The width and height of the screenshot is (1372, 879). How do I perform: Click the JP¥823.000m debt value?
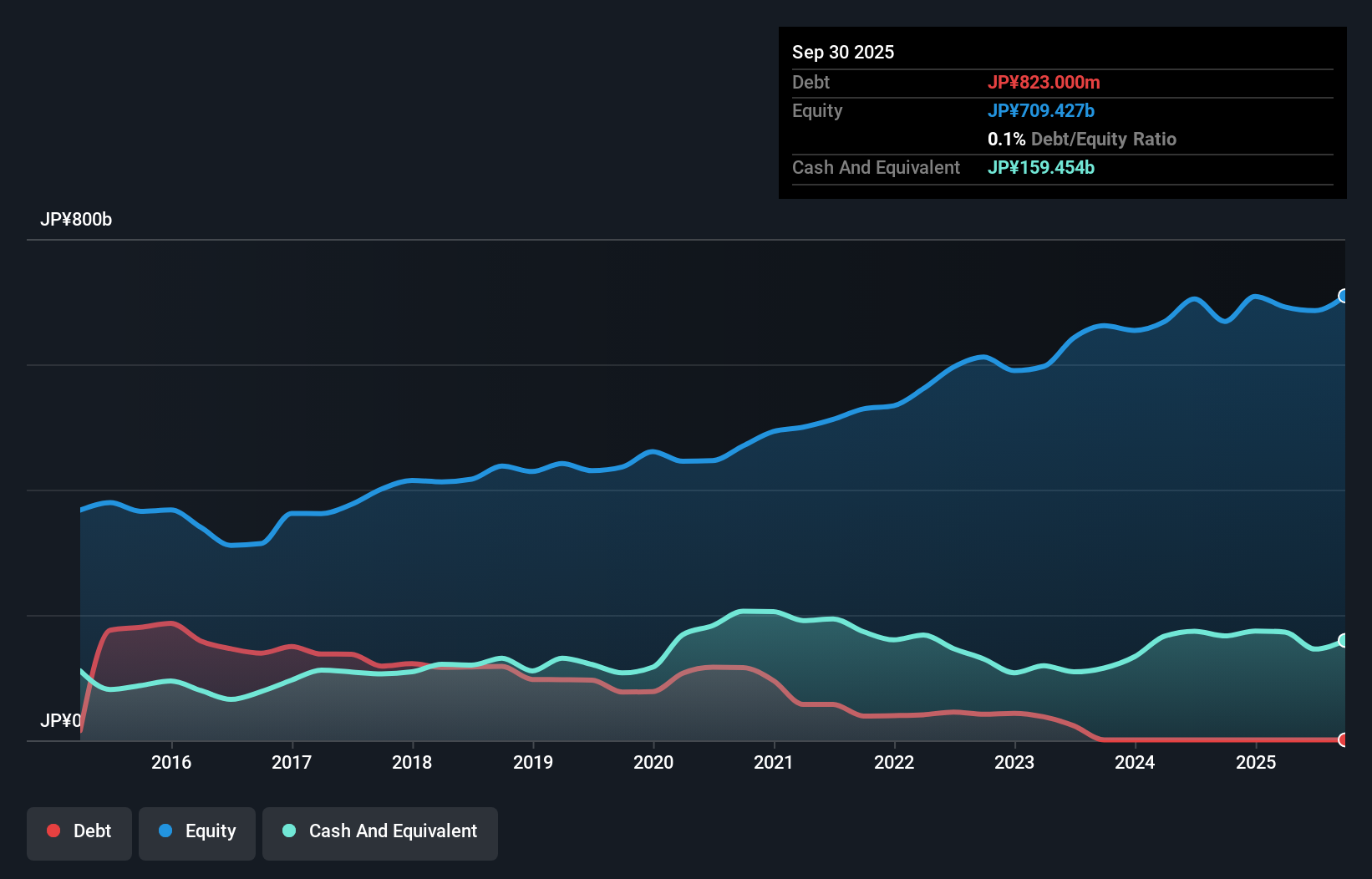pyautogui.click(x=1044, y=82)
